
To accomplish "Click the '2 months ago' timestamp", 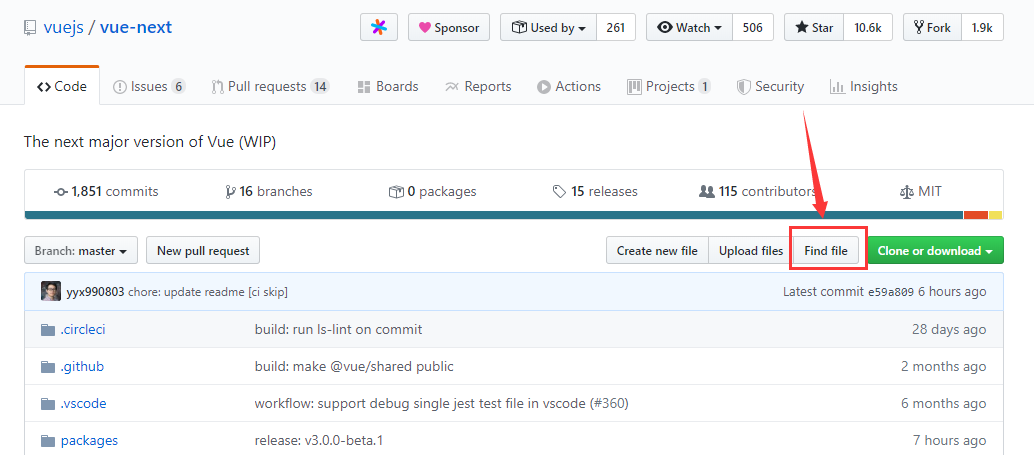I will (x=944, y=366).
